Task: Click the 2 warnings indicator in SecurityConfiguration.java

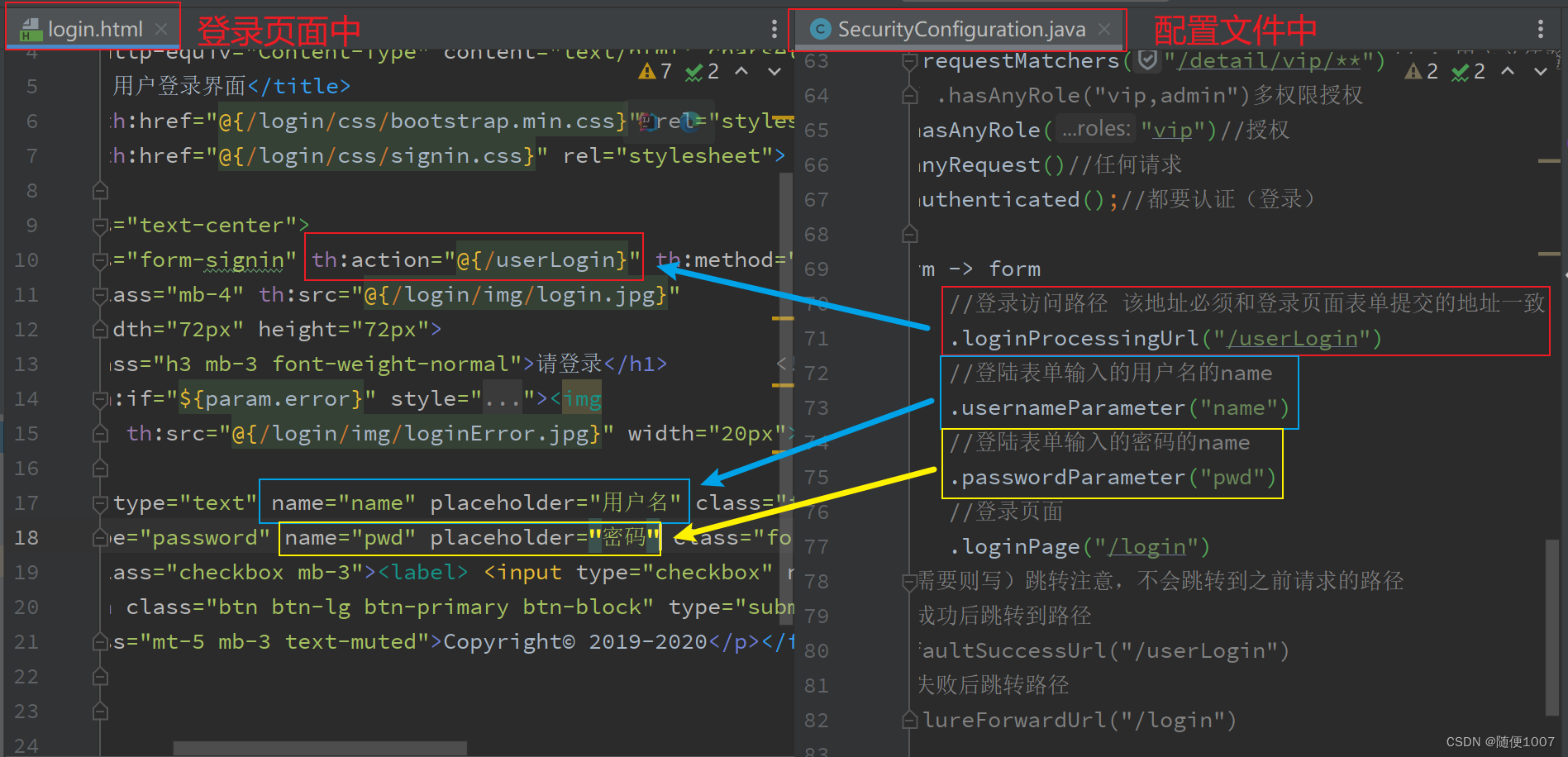Action: coord(1422,72)
